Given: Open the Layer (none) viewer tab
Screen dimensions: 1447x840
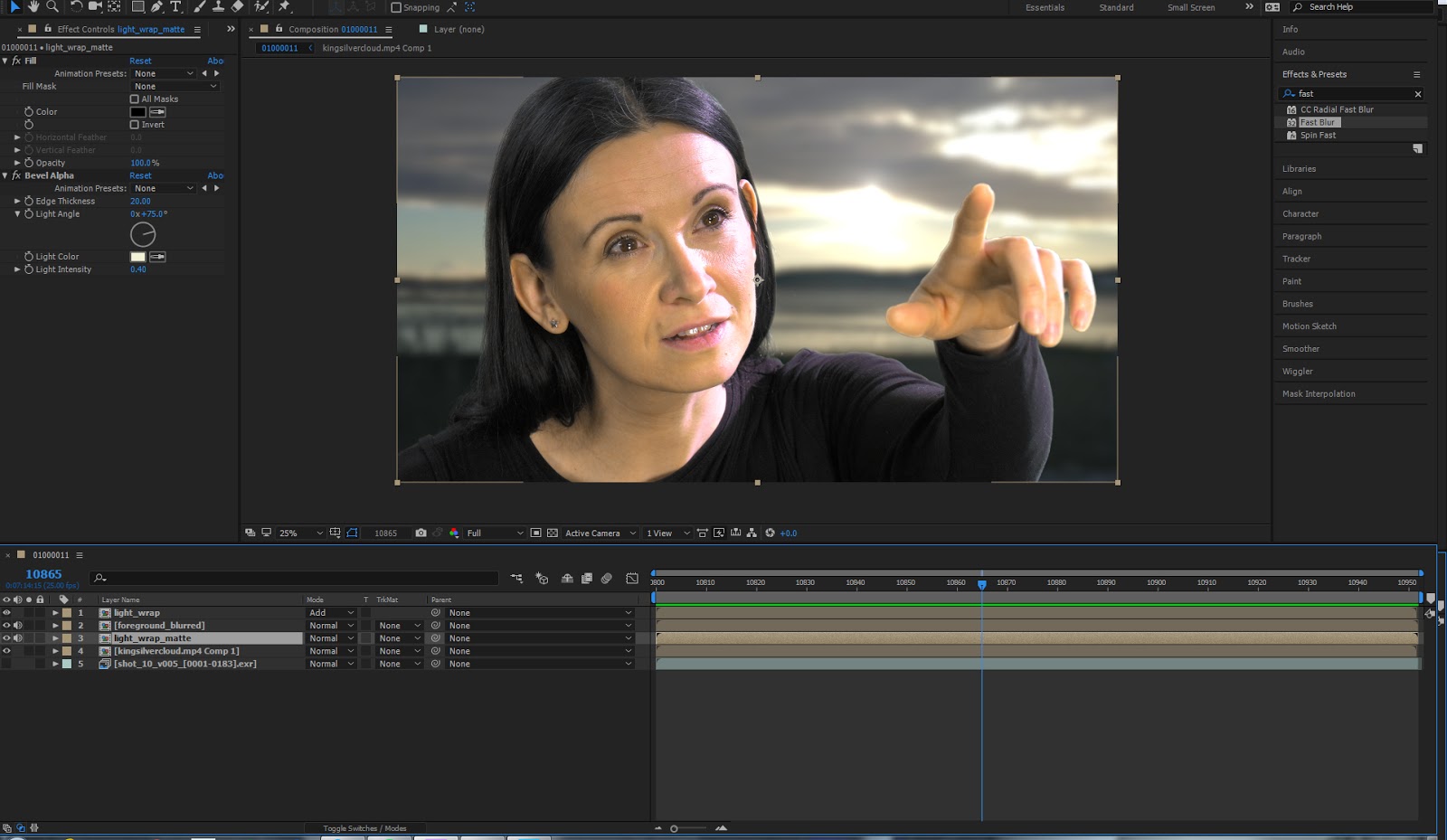Looking at the screenshot, I should [459, 30].
